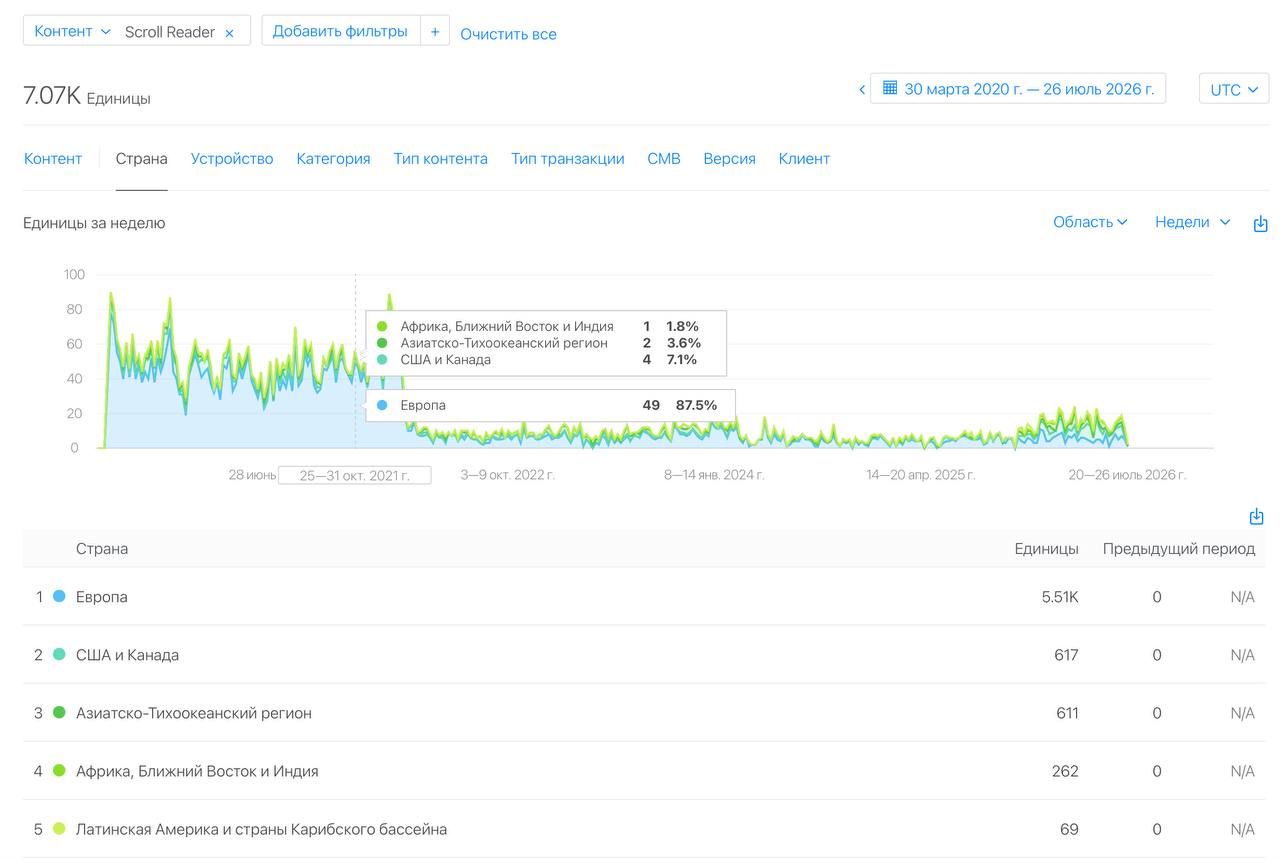
Task: Click the 5.51K units value
Action: pos(1060,597)
